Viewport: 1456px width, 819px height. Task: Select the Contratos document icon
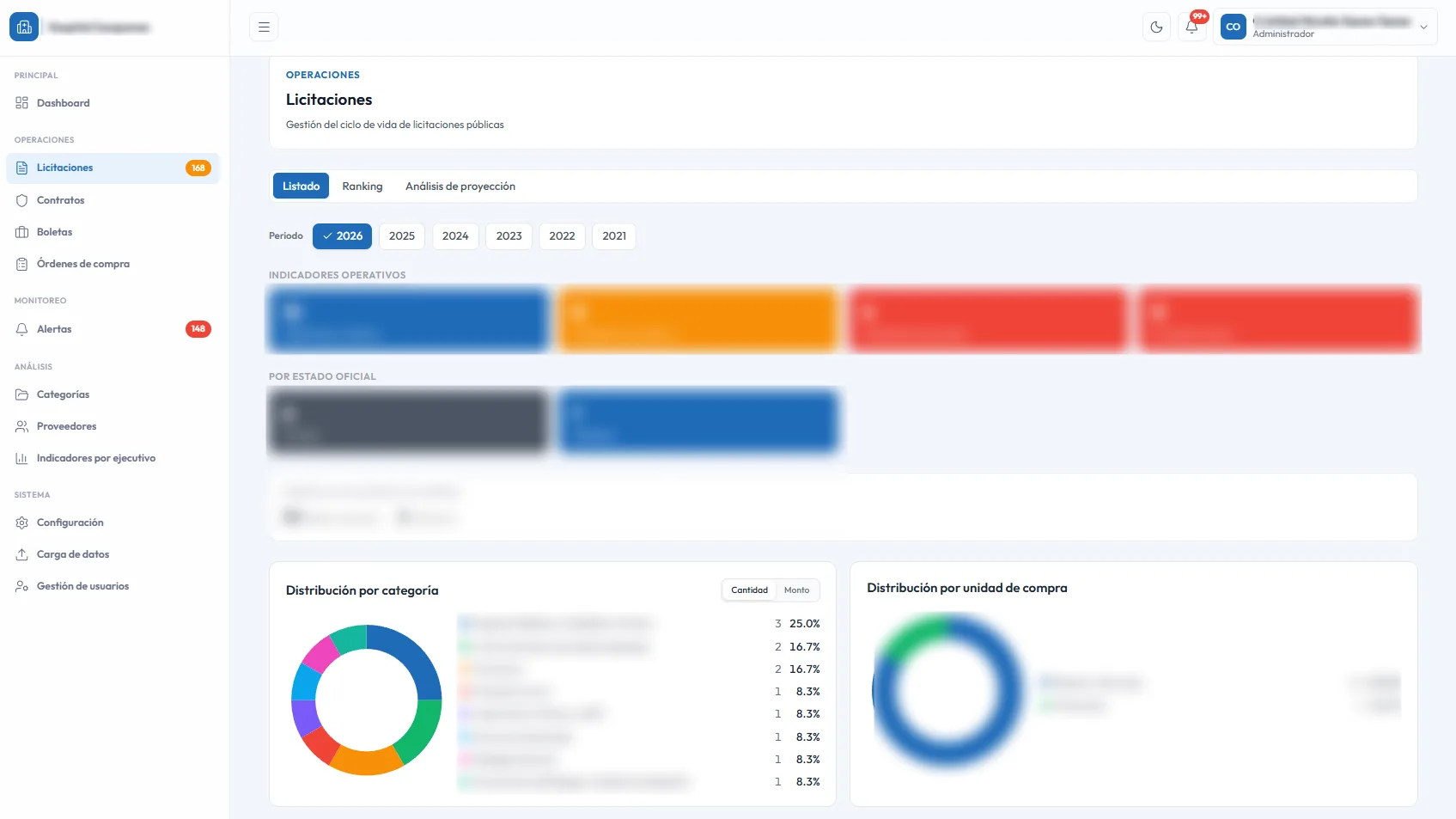point(21,199)
